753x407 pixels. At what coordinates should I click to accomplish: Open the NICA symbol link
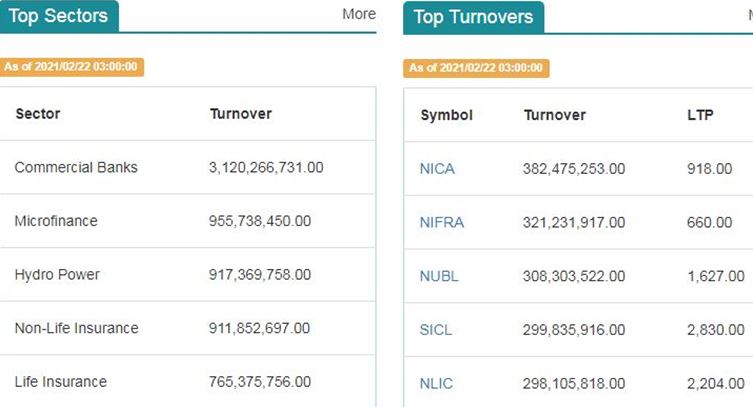click(x=437, y=168)
